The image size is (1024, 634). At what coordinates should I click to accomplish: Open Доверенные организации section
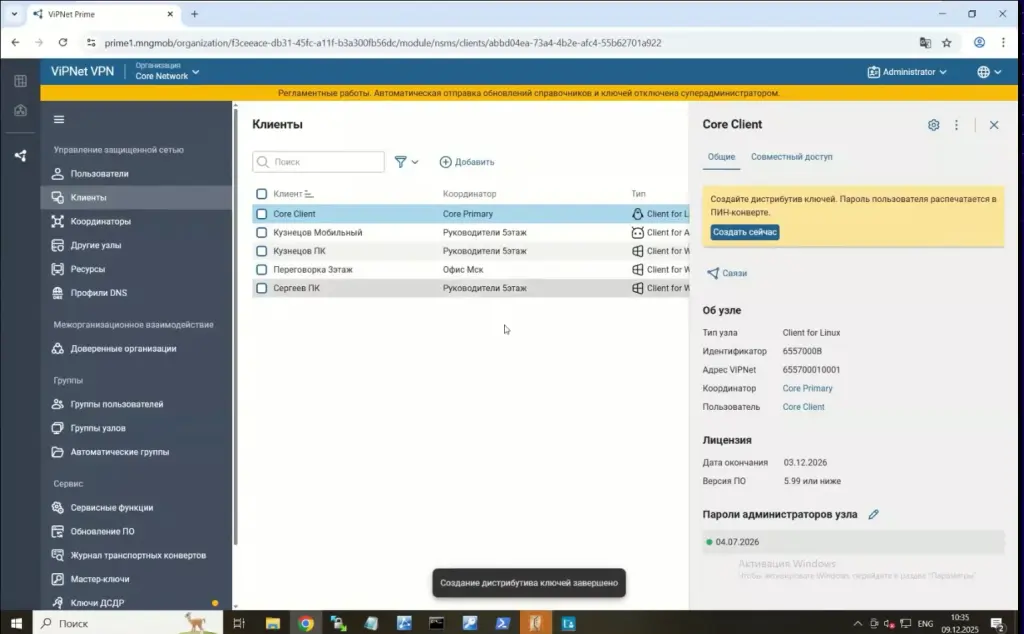pyautogui.click(x=123, y=349)
